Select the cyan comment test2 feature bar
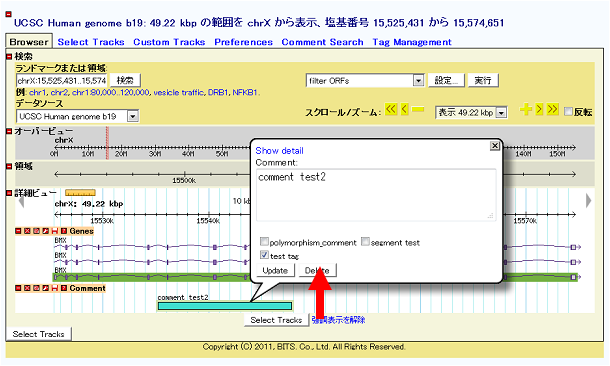The width and height of the screenshot is (610, 366). (225, 306)
